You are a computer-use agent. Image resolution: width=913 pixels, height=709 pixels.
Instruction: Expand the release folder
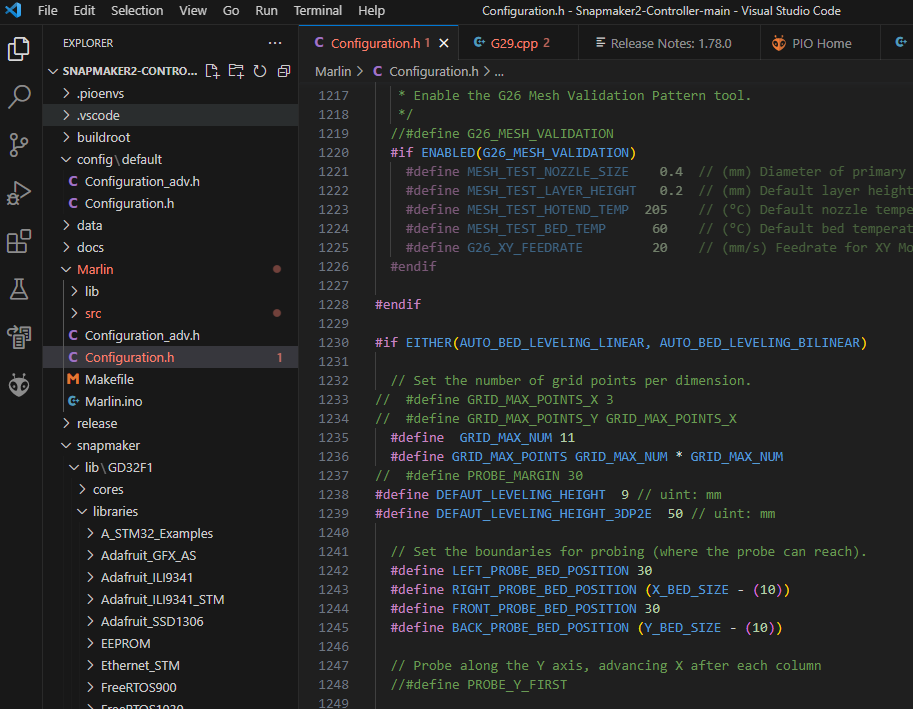coord(171,423)
